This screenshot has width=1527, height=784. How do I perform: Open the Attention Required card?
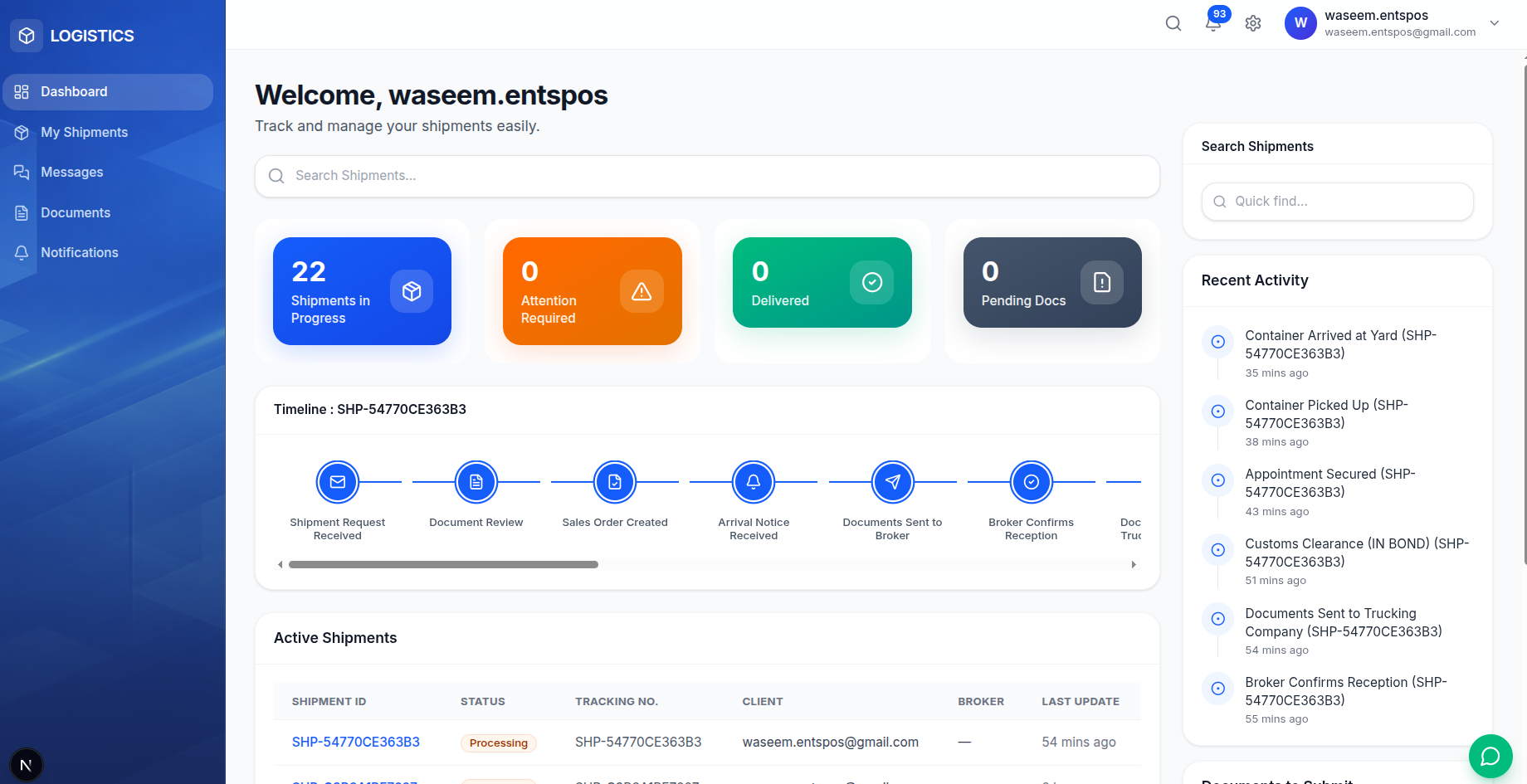pos(593,291)
